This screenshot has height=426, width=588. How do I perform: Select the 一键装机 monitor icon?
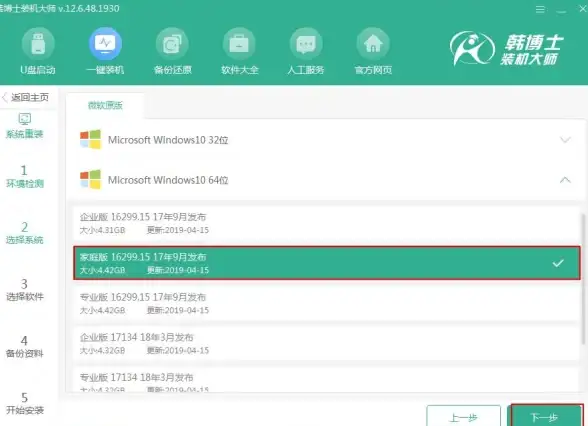[x=105, y=45]
